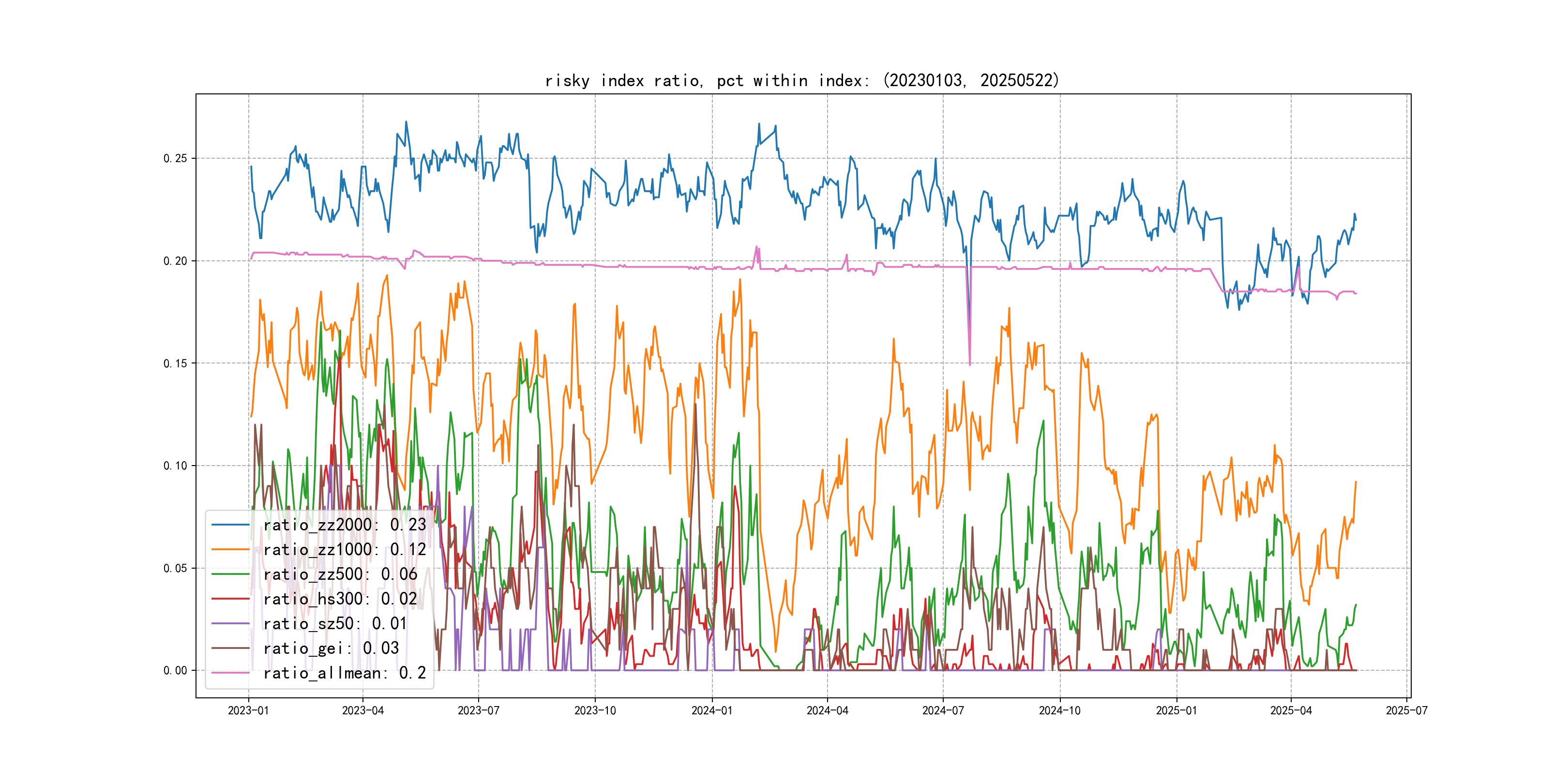Click the 2024-01 x-axis tick label
The image size is (1568, 784).
point(711,710)
